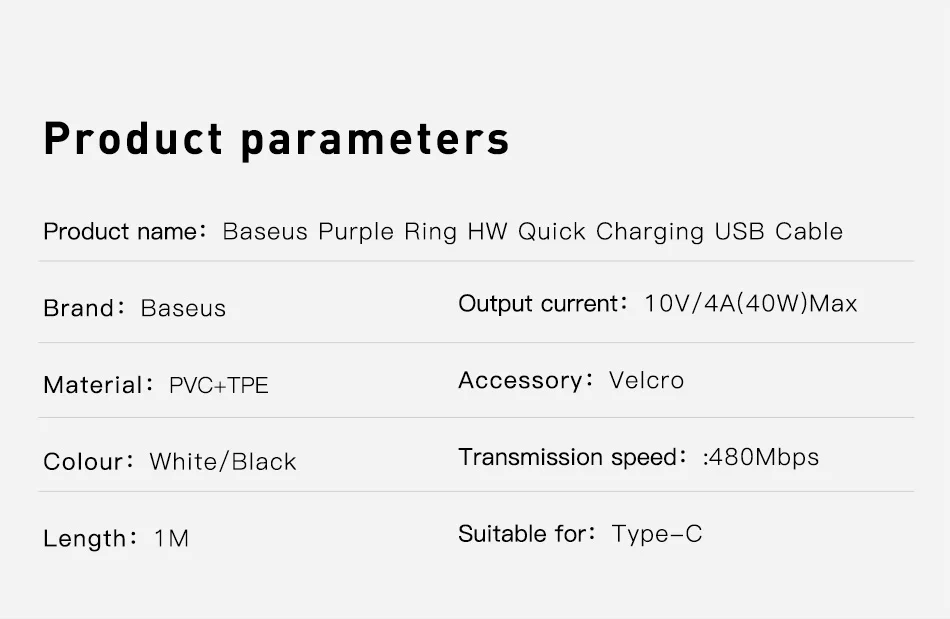Select the "Brand" label
Screen dimensions: 950x619
(79, 308)
